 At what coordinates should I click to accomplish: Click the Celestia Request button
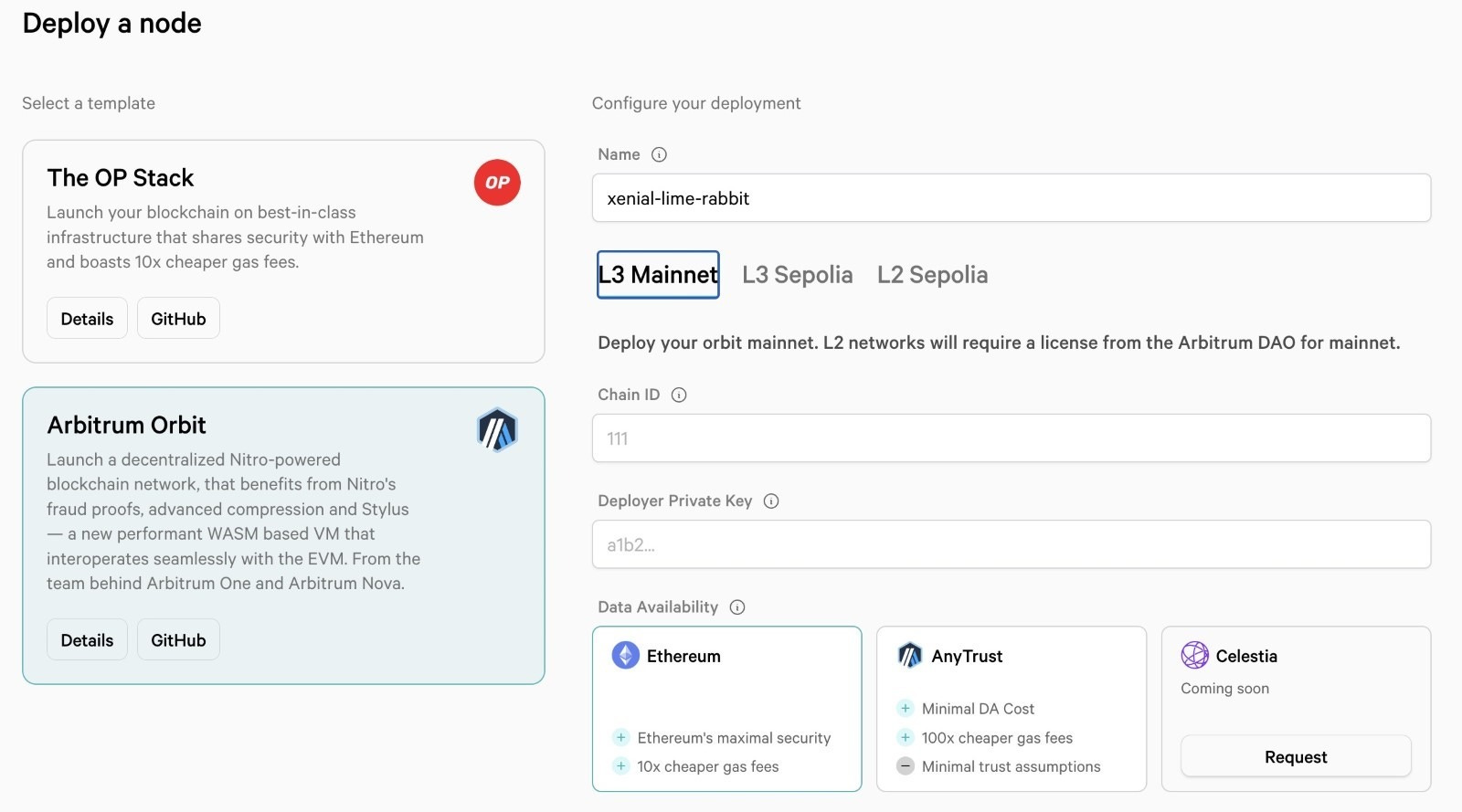1296,757
